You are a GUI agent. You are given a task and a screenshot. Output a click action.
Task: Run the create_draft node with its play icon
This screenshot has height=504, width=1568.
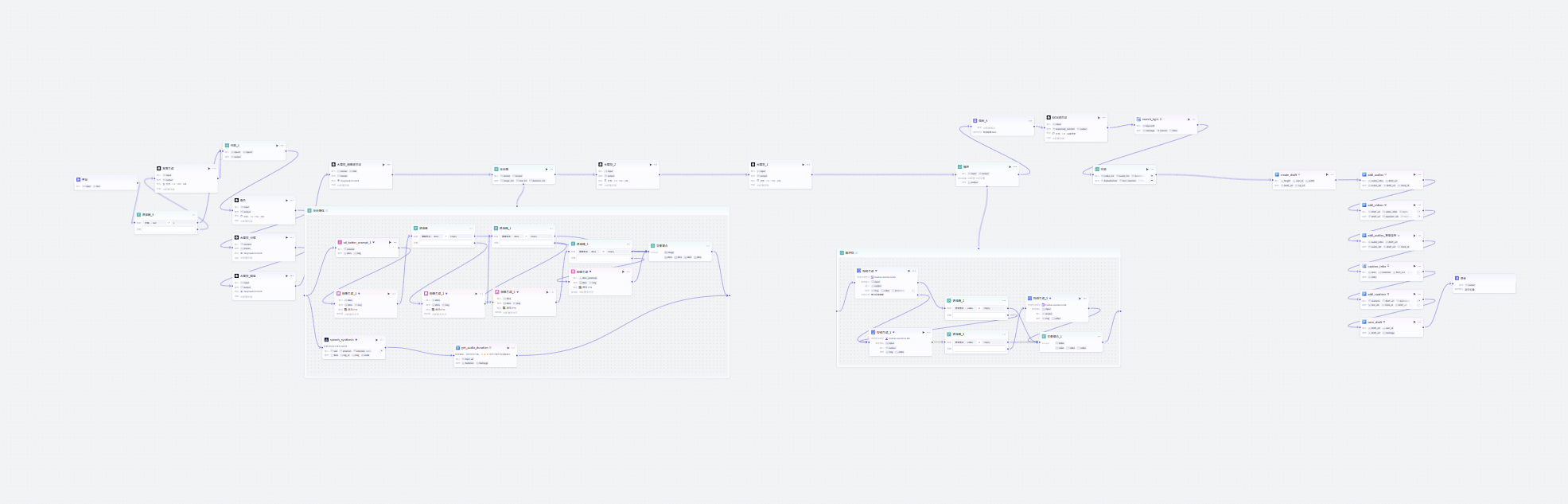tap(1326, 174)
